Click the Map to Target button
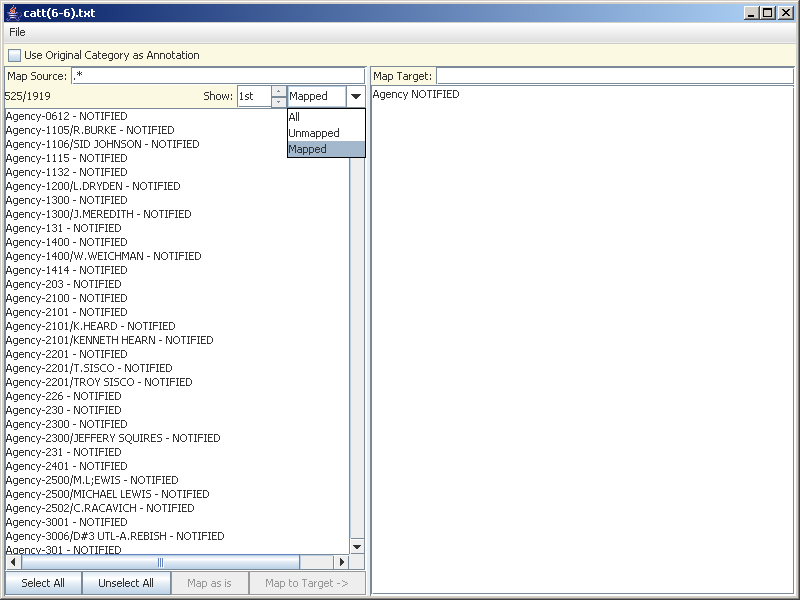This screenshot has height=600, width=800. [307, 583]
